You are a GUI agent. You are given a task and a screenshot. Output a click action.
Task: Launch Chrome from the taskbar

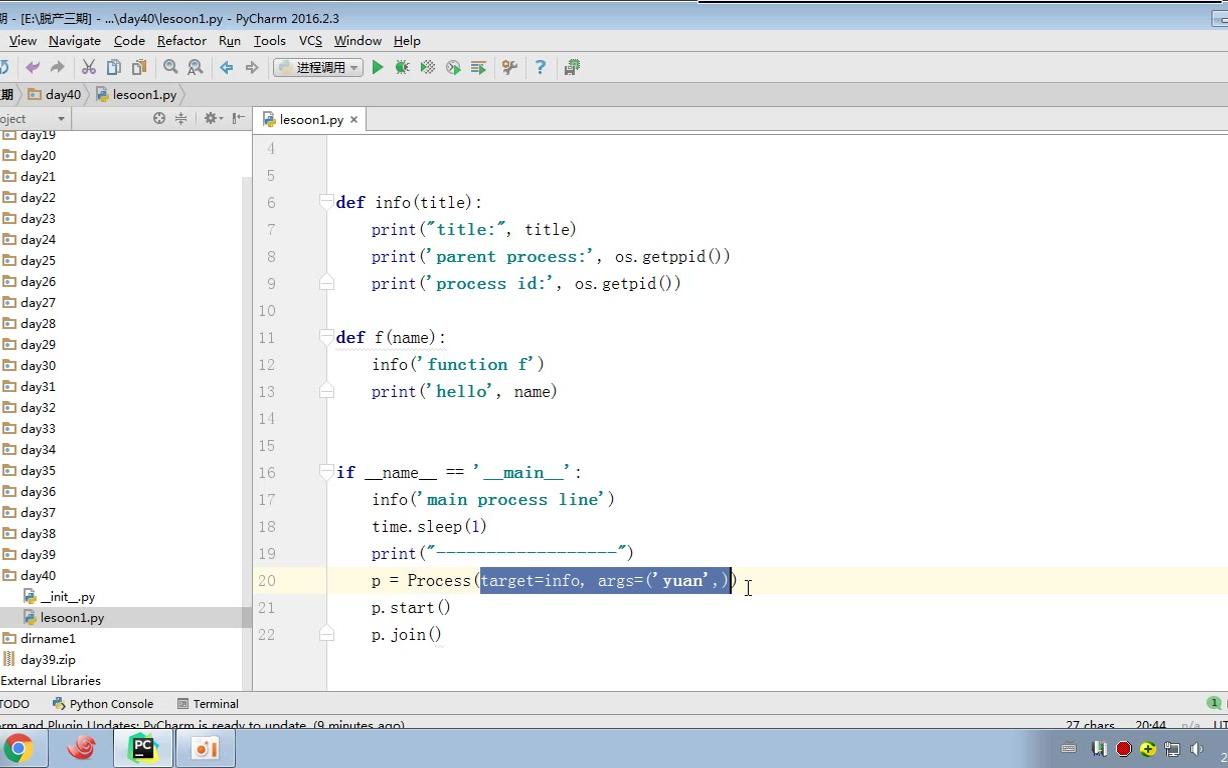coord(22,747)
